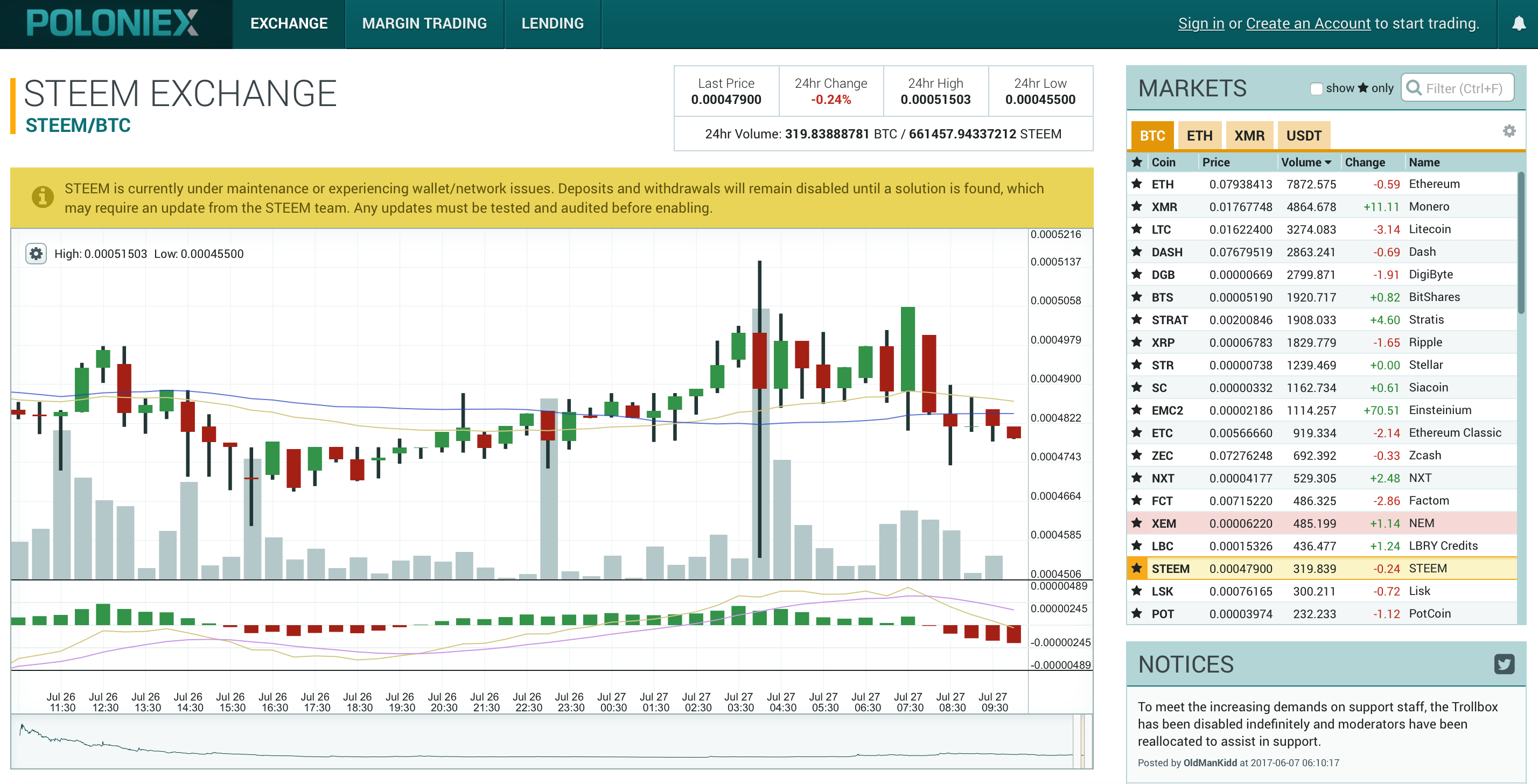Viewport: 1538px width, 784px height.
Task: Toggle favorite star for XEM
Action: pos(1137,523)
